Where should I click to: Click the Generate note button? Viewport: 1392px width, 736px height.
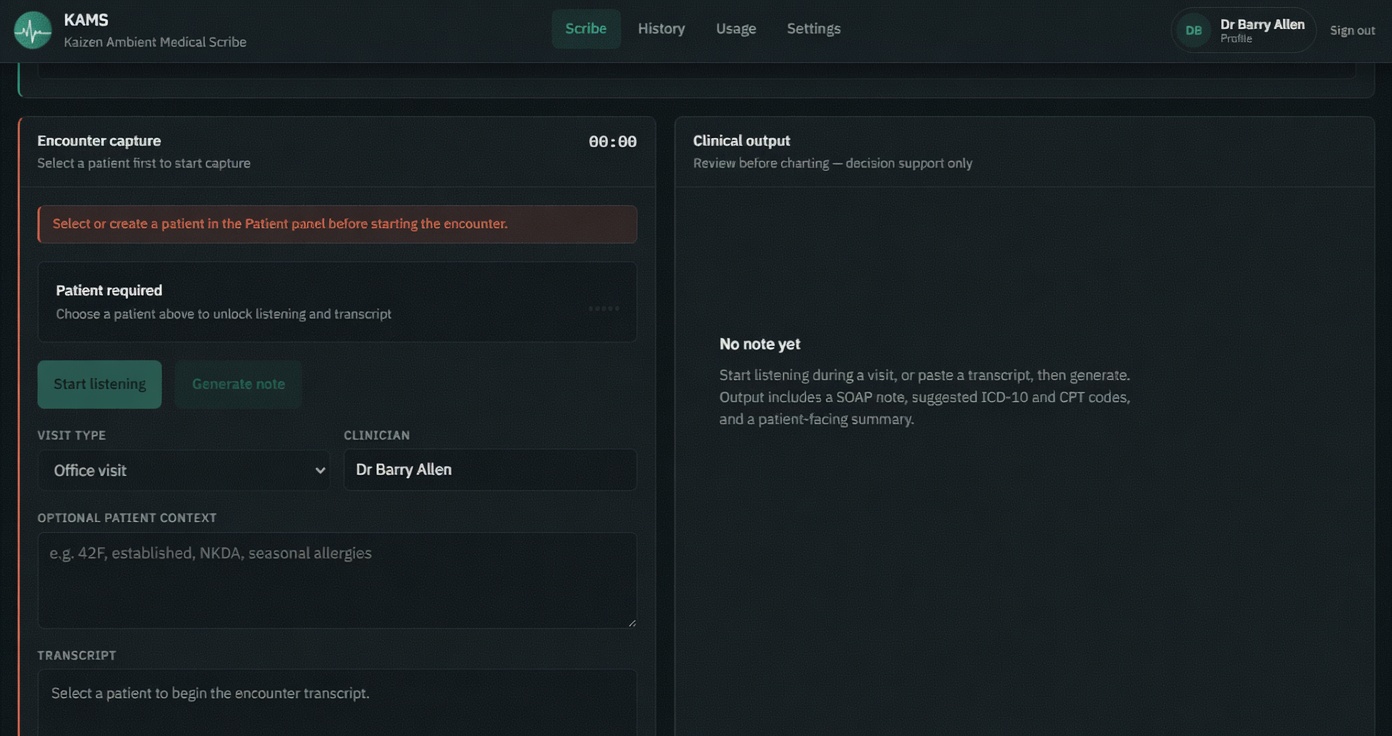tap(238, 384)
